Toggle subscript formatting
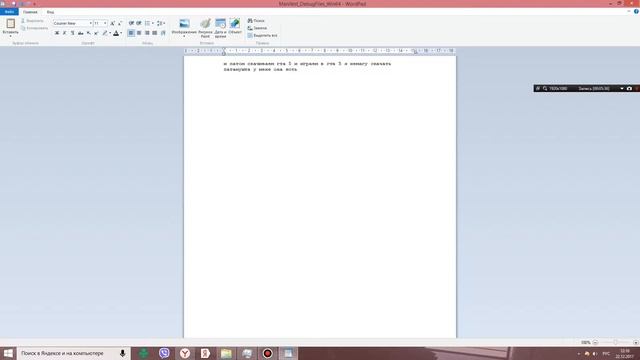The height and width of the screenshot is (360, 640). [88, 33]
